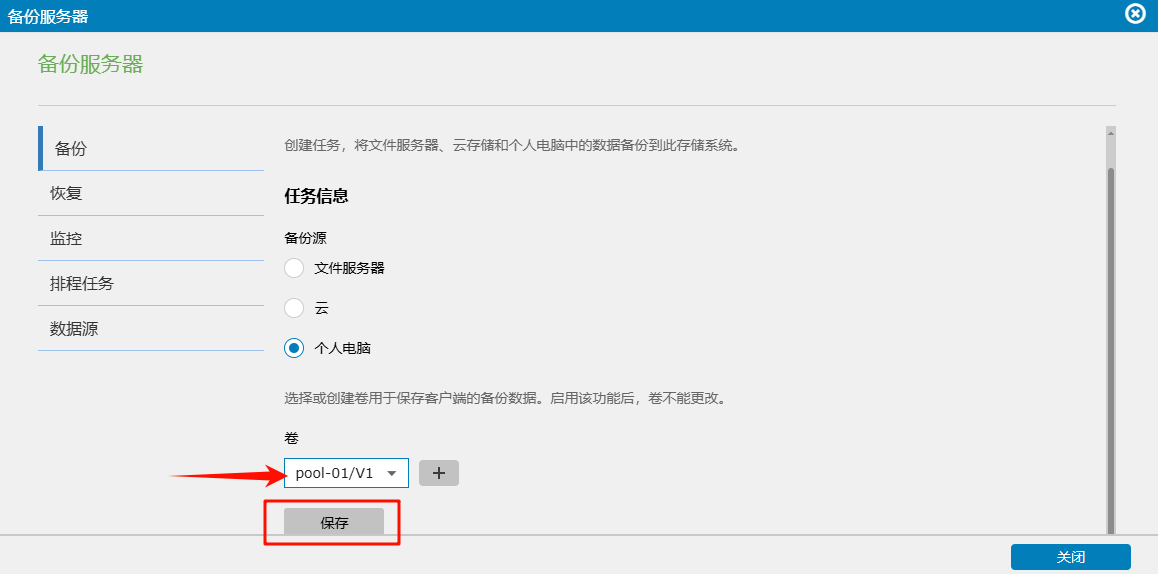1158x574 pixels.
Task: Click the 备份源 field label
Action: (x=306, y=238)
